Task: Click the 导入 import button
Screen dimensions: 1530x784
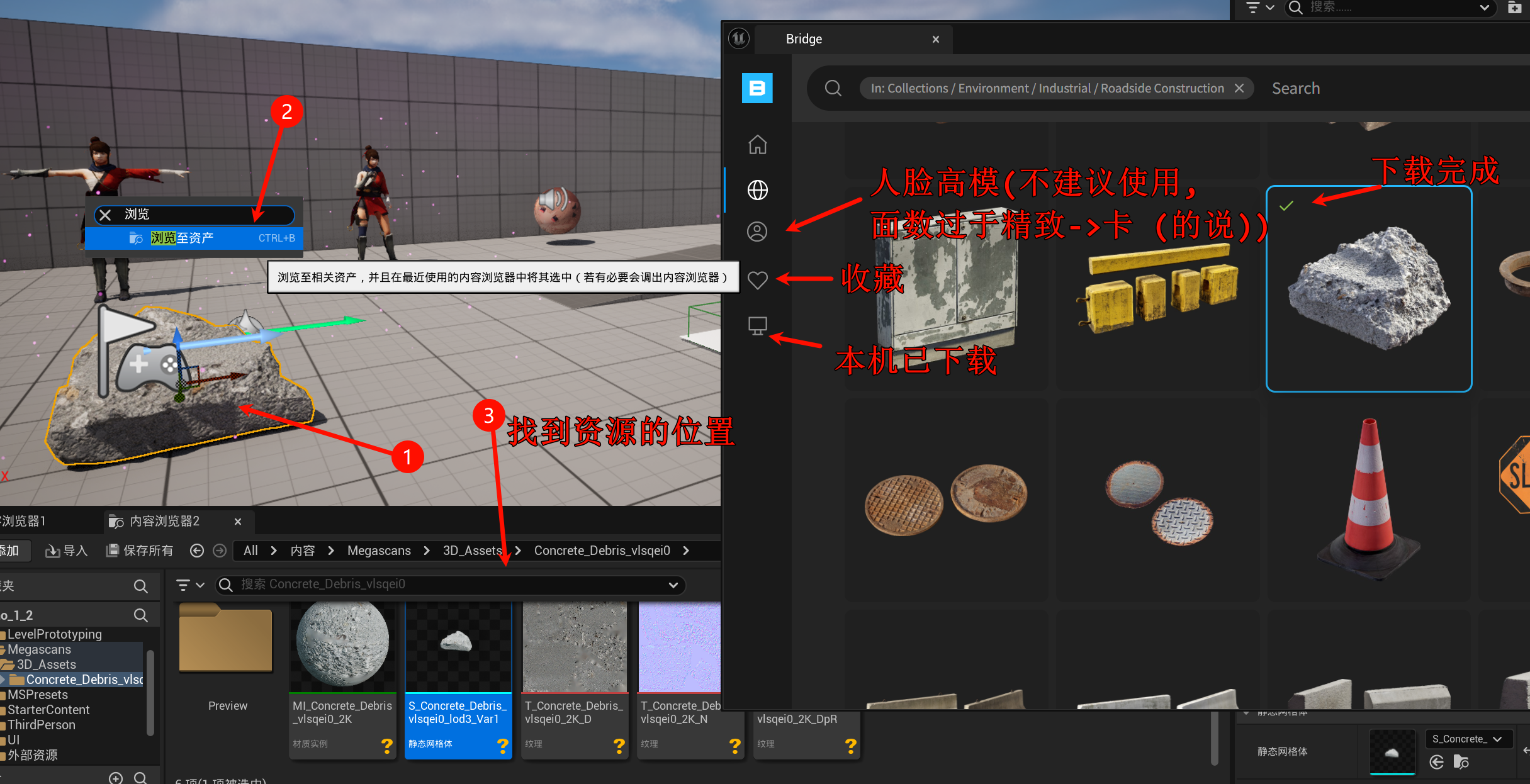Action: [x=67, y=551]
